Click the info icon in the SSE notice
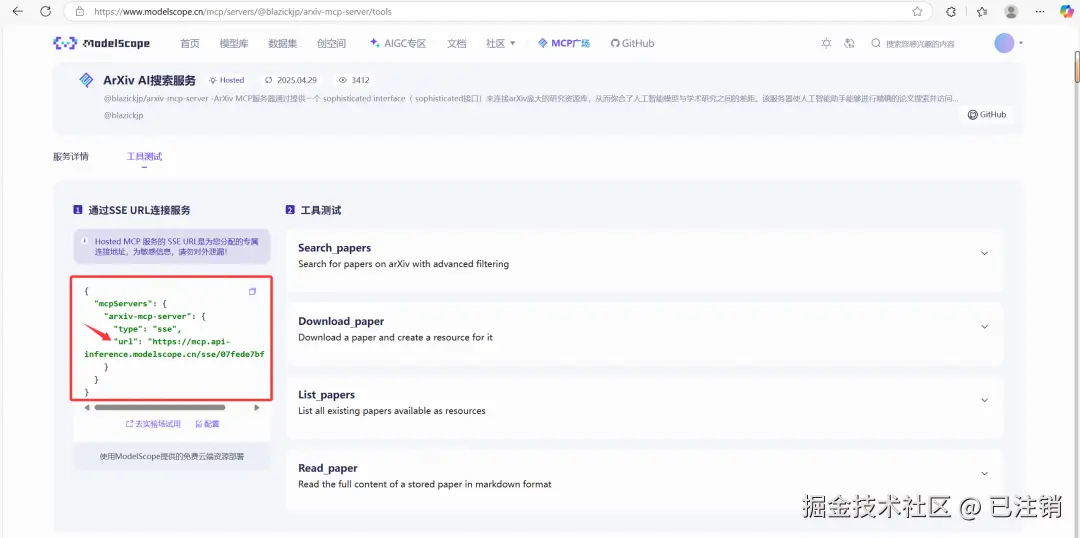1080x538 pixels. pos(85,241)
